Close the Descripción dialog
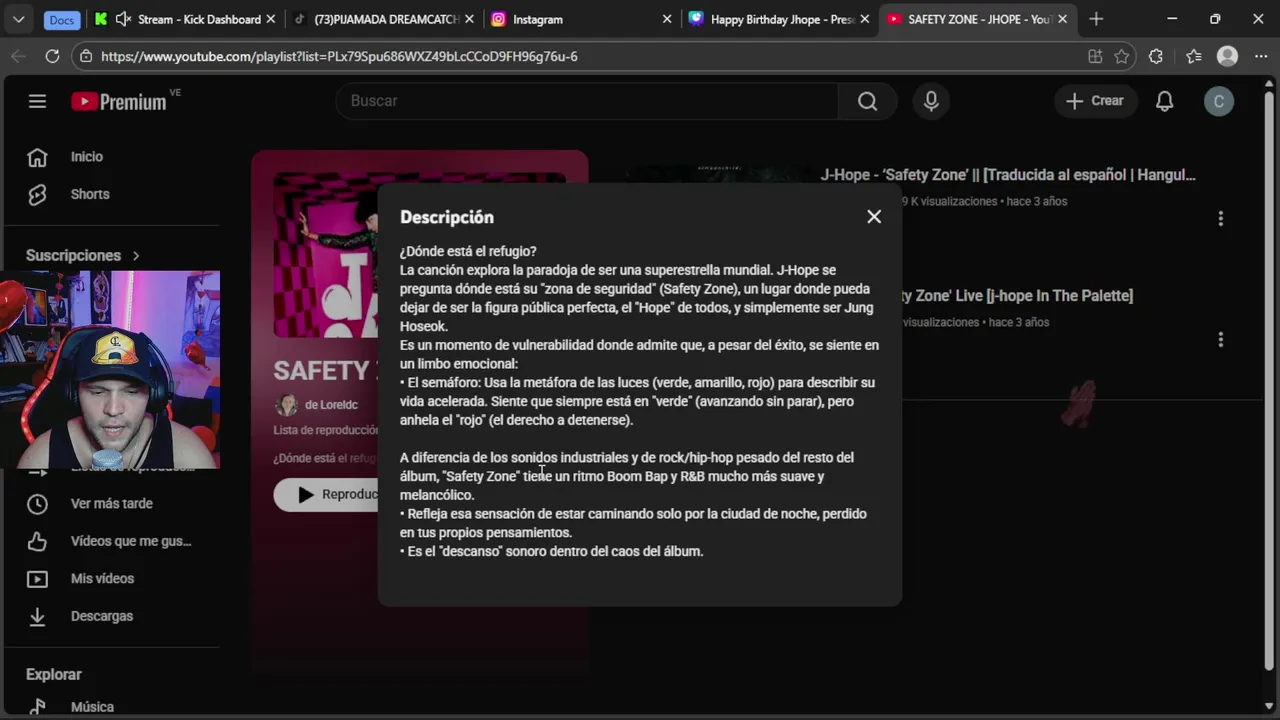The width and height of the screenshot is (1280, 720). click(874, 217)
